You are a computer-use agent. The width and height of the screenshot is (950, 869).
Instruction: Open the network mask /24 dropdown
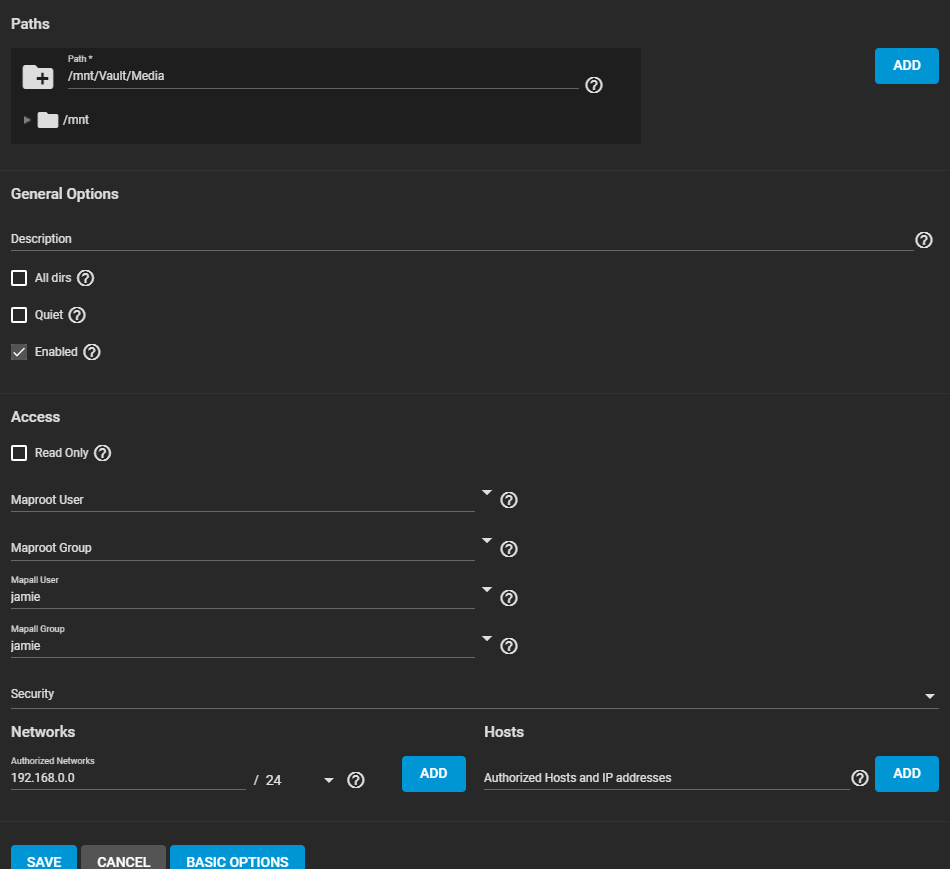pyautogui.click(x=328, y=780)
